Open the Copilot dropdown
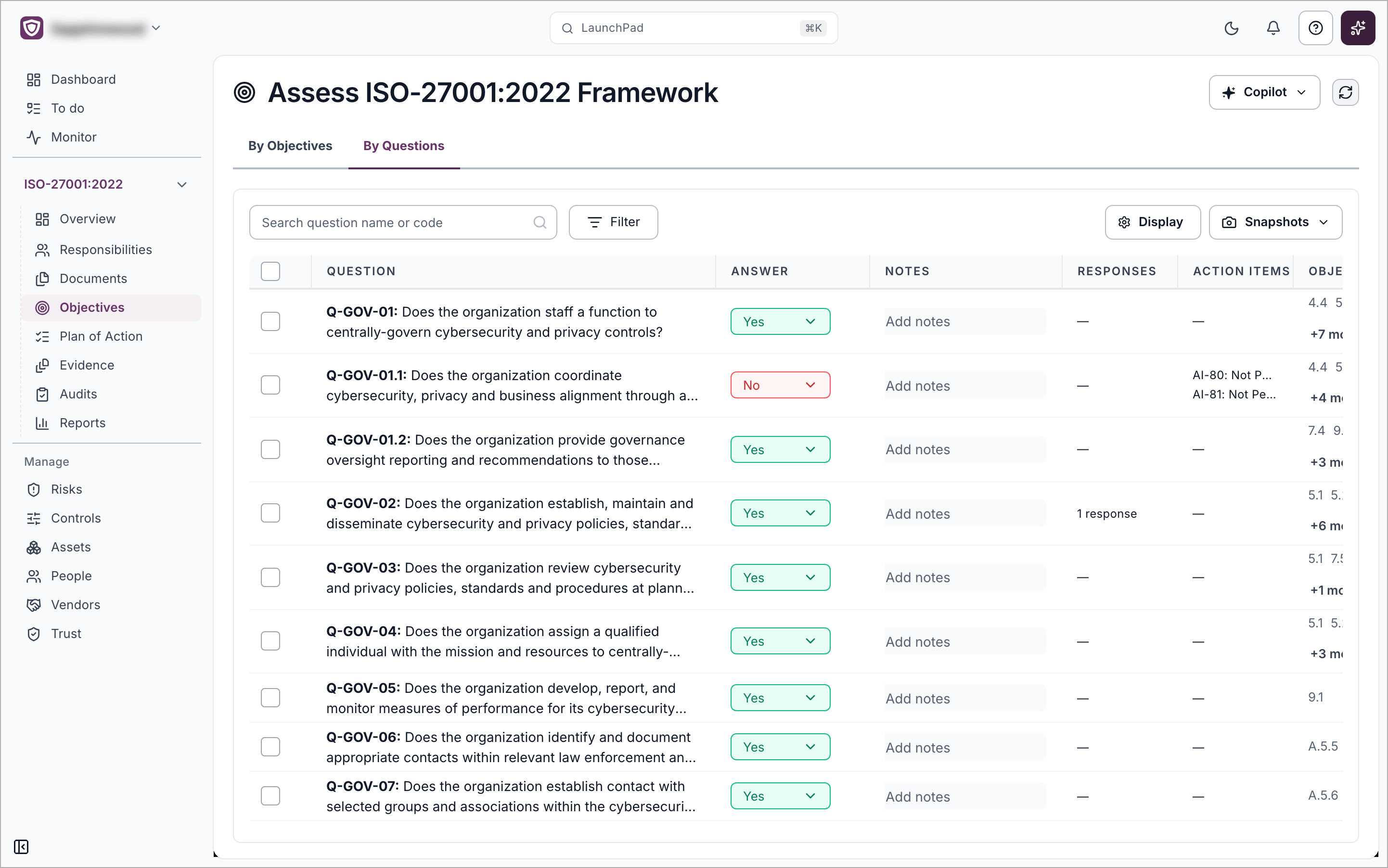1388x868 pixels. coord(1264,92)
